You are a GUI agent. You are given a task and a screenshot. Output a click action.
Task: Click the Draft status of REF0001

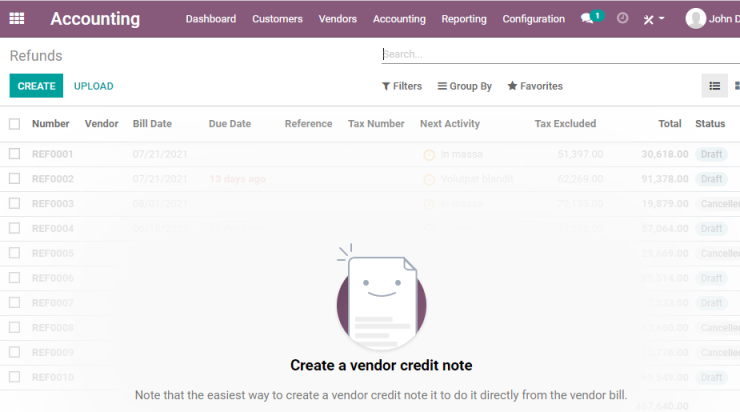[712, 154]
